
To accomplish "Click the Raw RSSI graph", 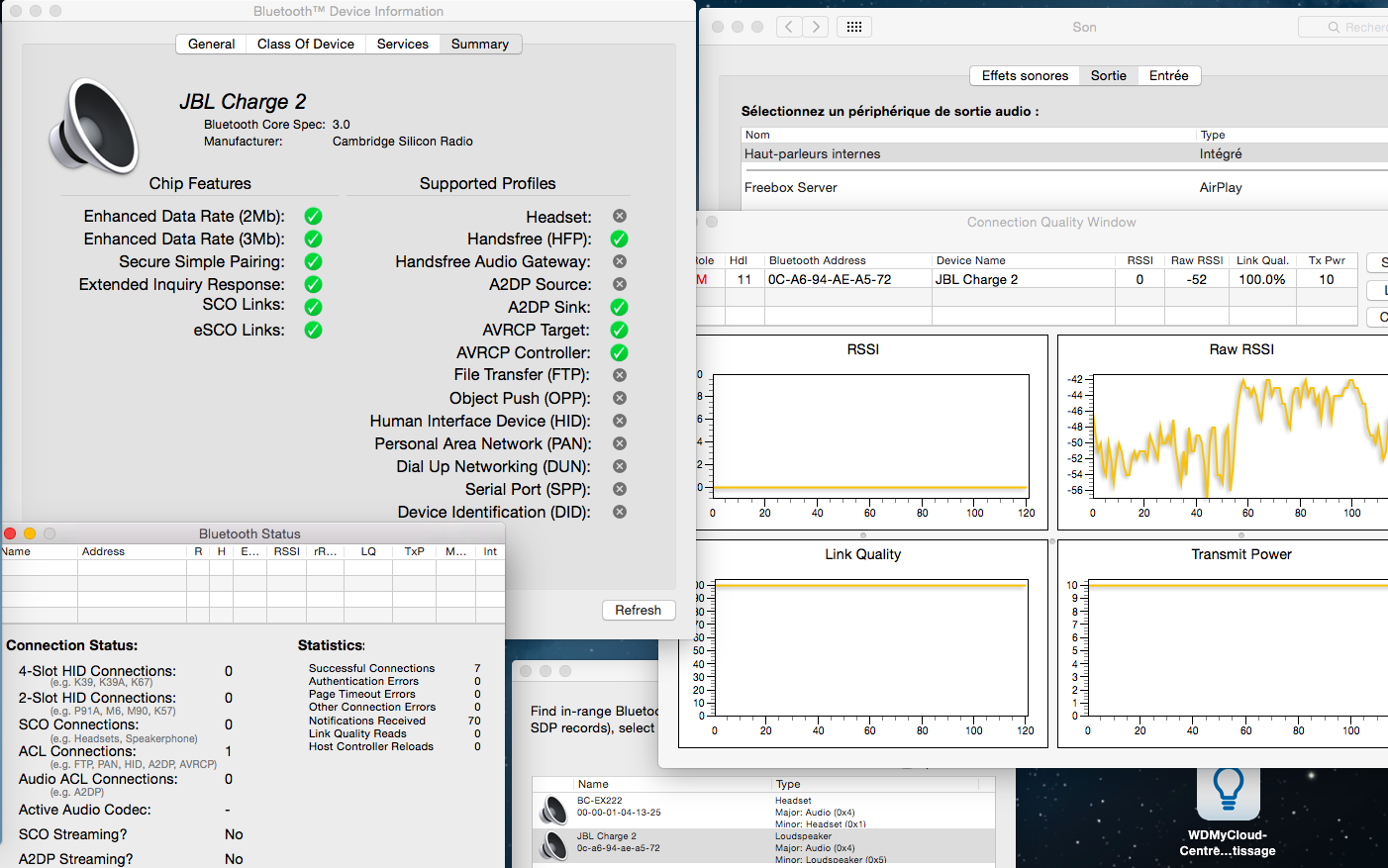I will tap(1238, 436).
